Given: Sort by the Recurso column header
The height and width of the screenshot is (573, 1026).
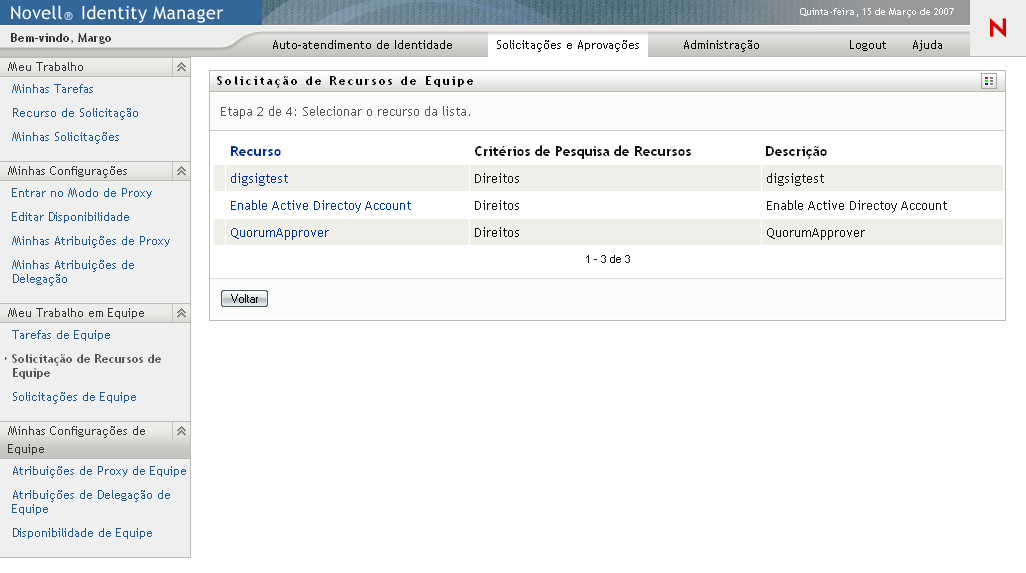Looking at the screenshot, I should [255, 152].
